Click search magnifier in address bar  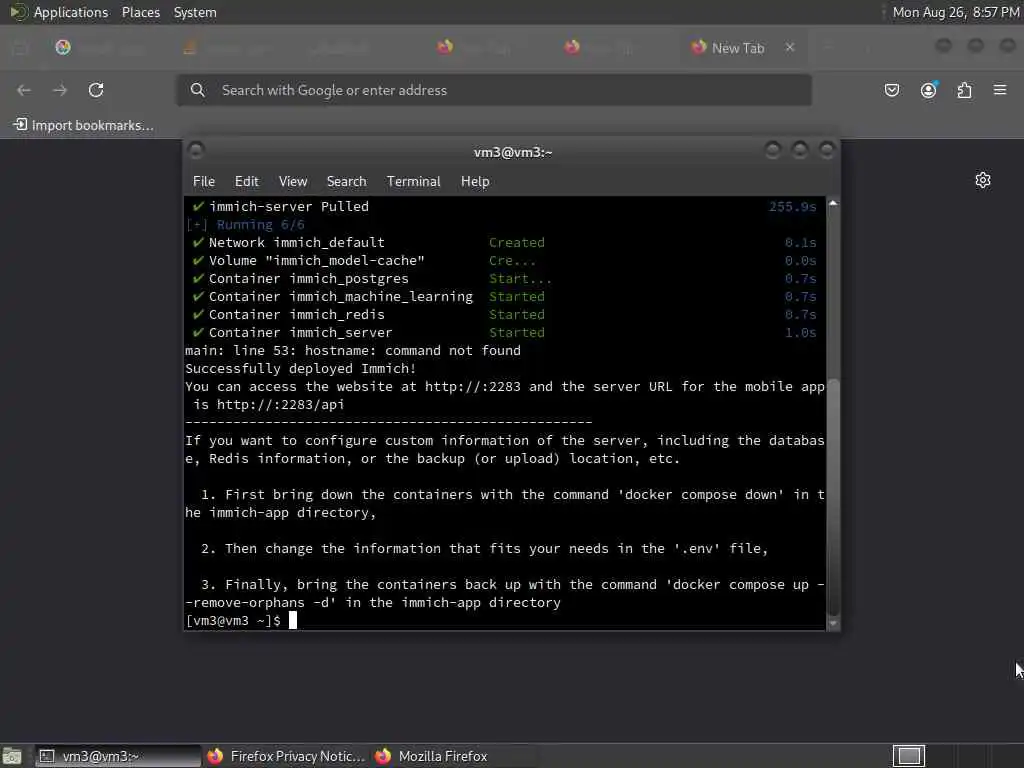[198, 90]
